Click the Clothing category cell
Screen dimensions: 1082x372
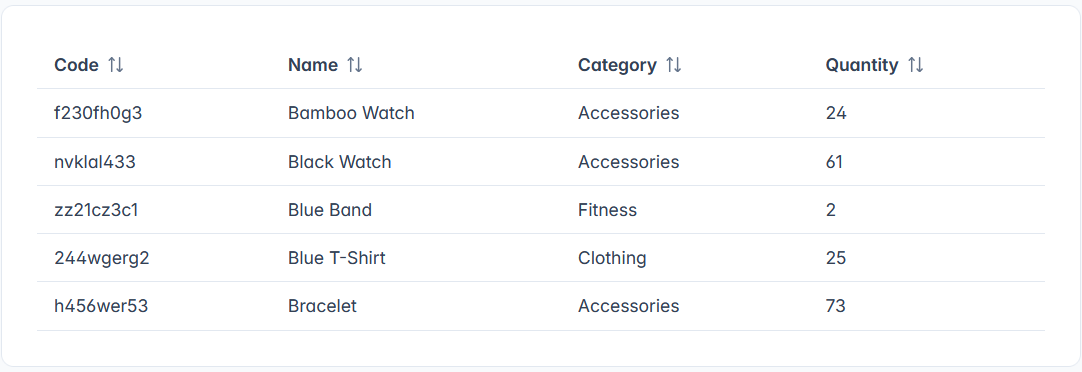pyautogui.click(x=612, y=258)
